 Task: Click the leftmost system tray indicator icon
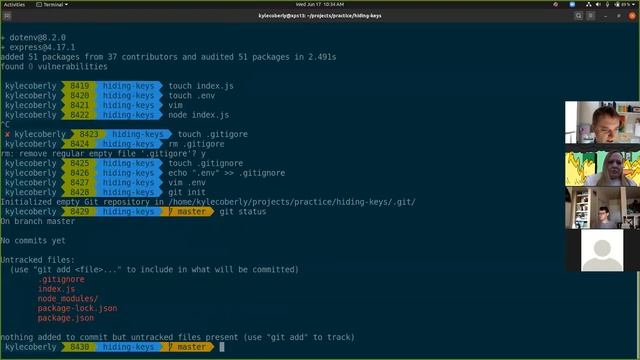[556, 4]
